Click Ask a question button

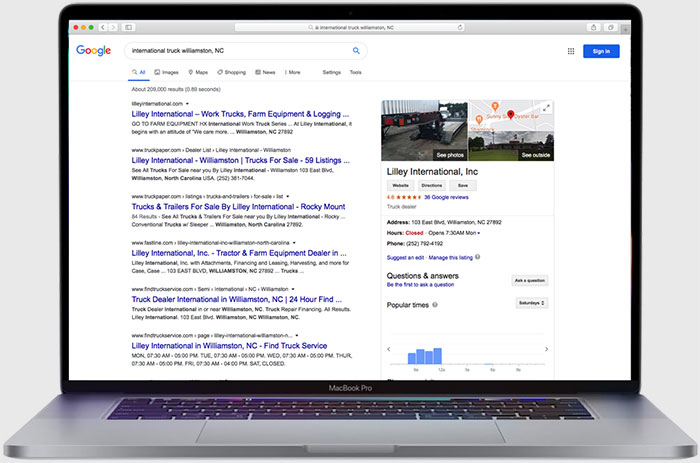[x=529, y=280]
